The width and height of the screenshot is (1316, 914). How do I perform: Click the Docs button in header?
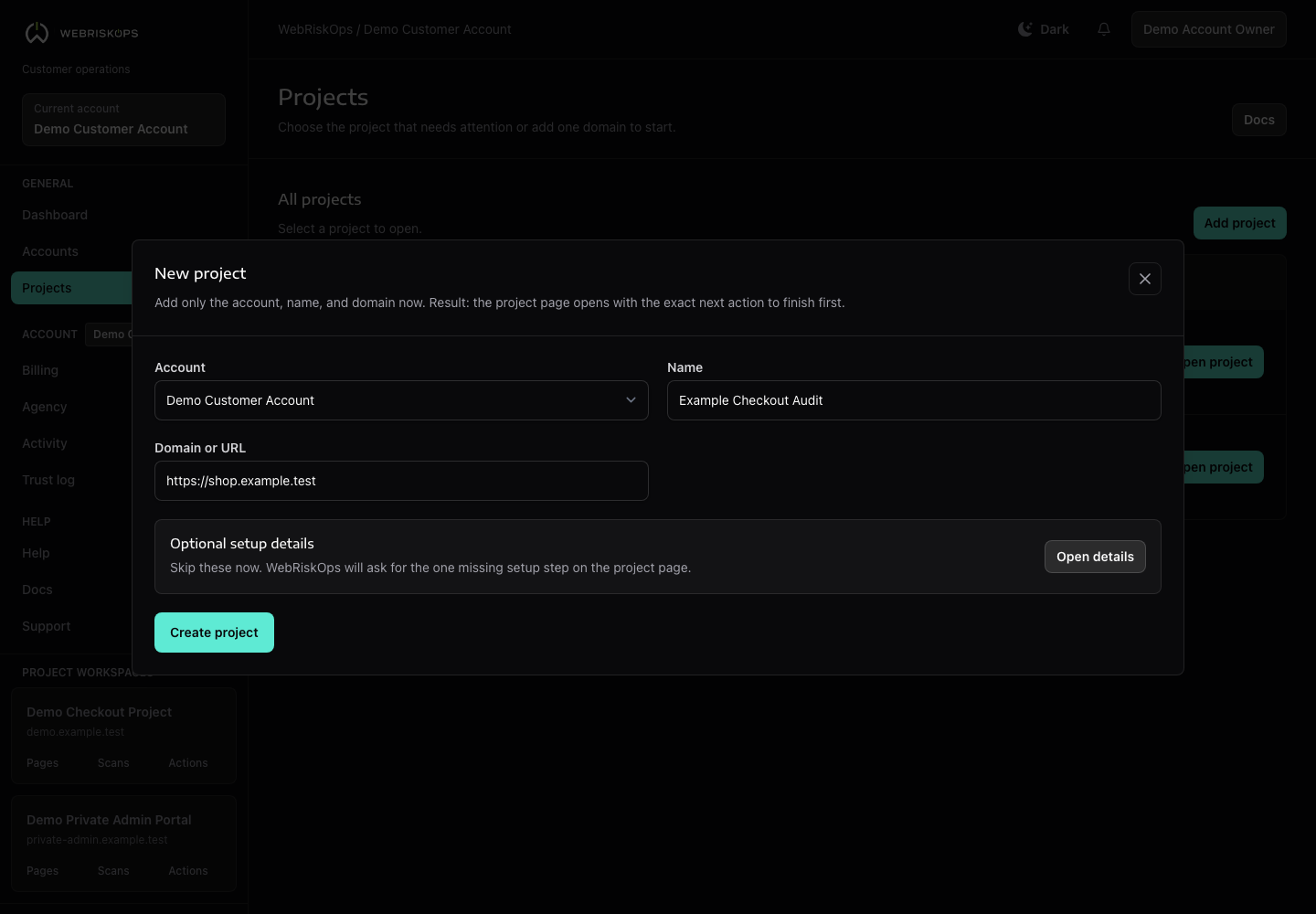[x=1258, y=120]
